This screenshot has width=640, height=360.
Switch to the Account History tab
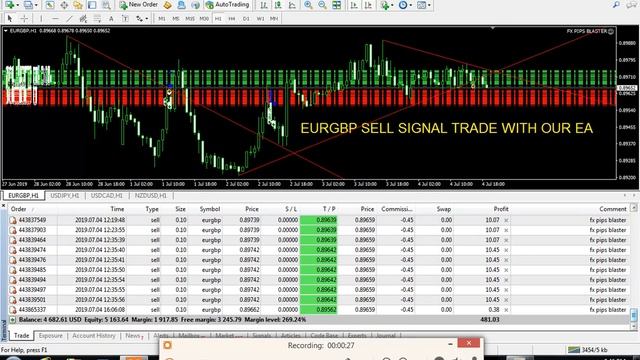[x=94, y=336]
